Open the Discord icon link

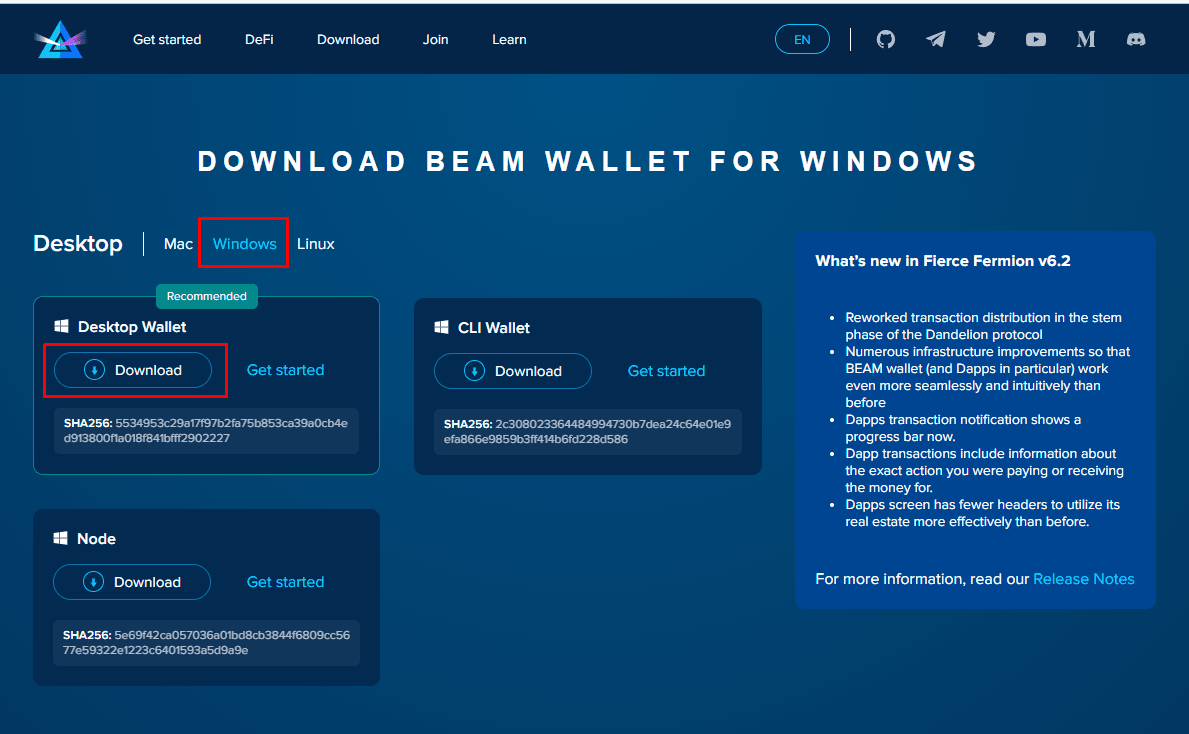pos(1136,40)
